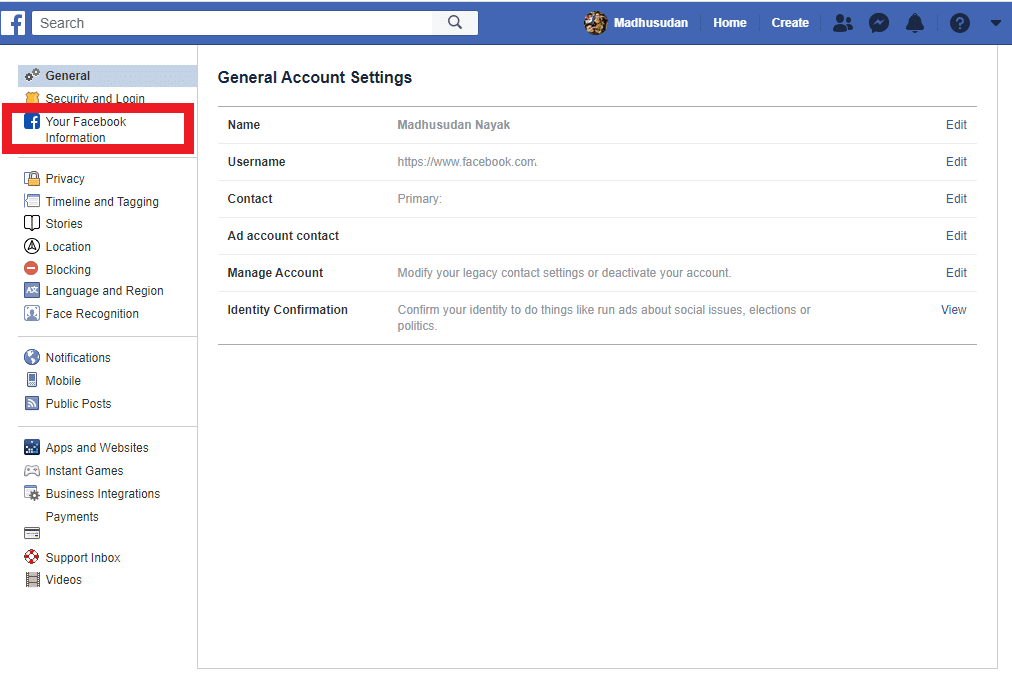The image size is (1012, 676).
Task: Click the Identity Confirmation row label
Action: point(287,310)
